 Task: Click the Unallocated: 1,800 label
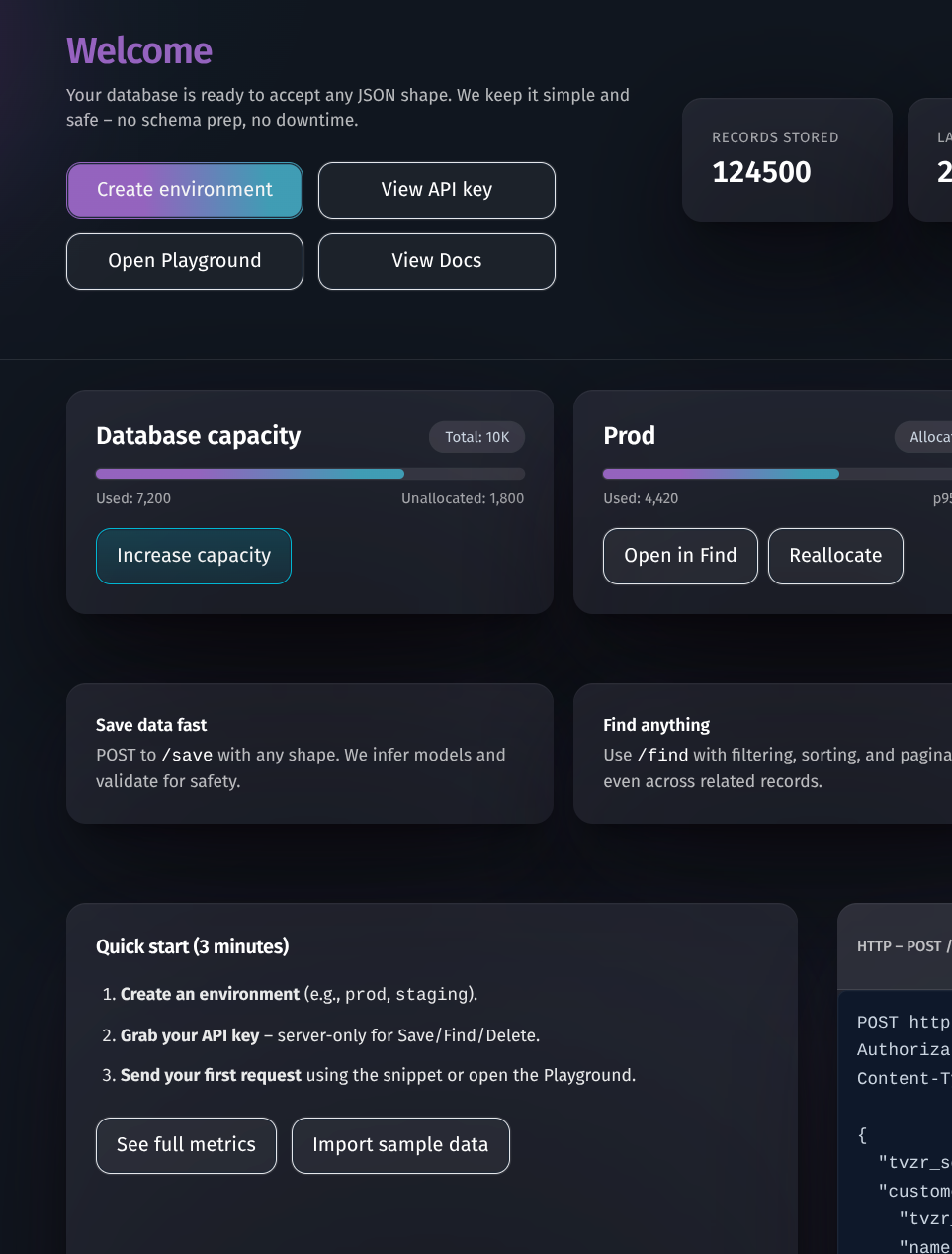click(463, 498)
